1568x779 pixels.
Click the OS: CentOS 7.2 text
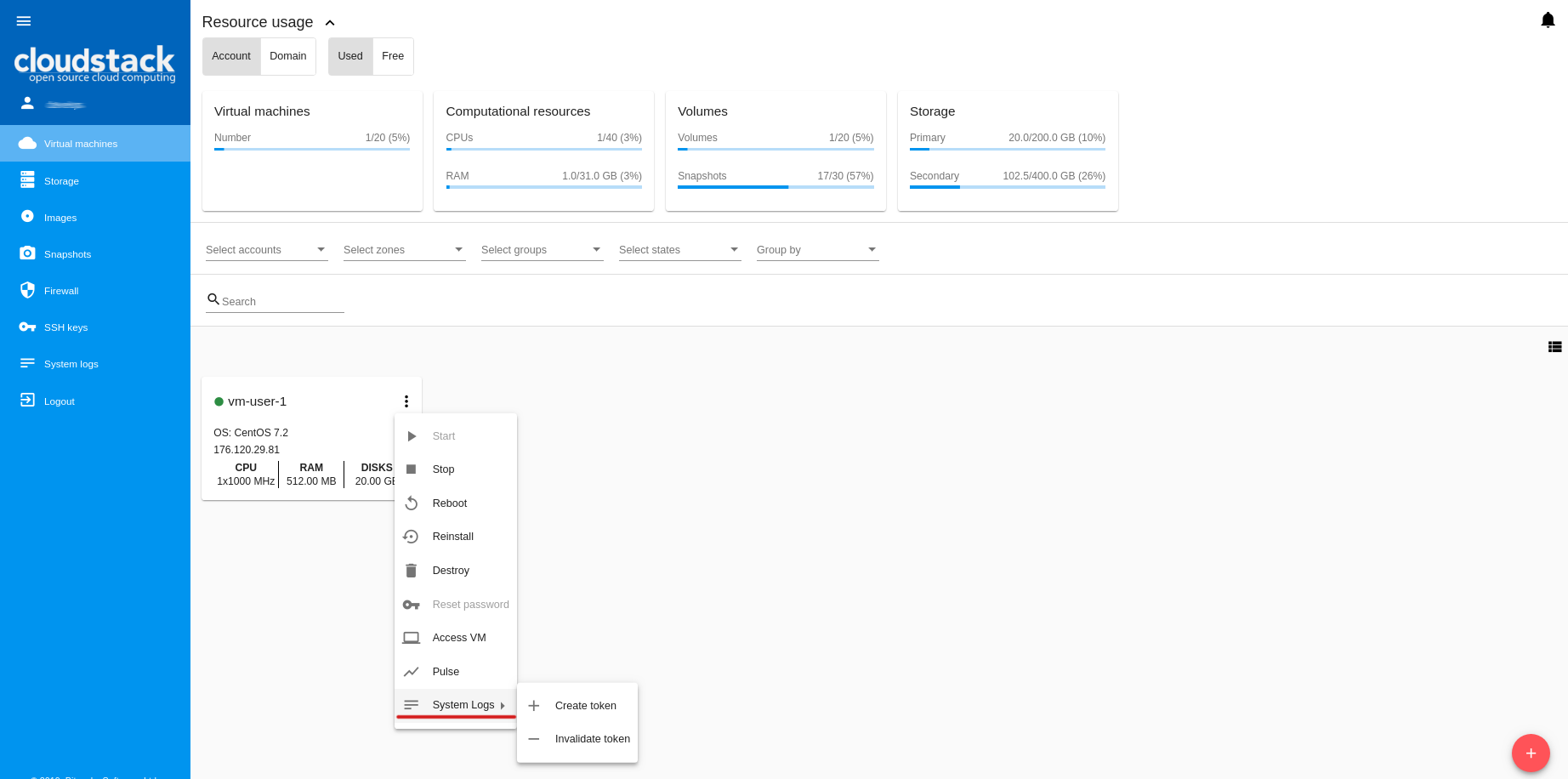coord(251,433)
